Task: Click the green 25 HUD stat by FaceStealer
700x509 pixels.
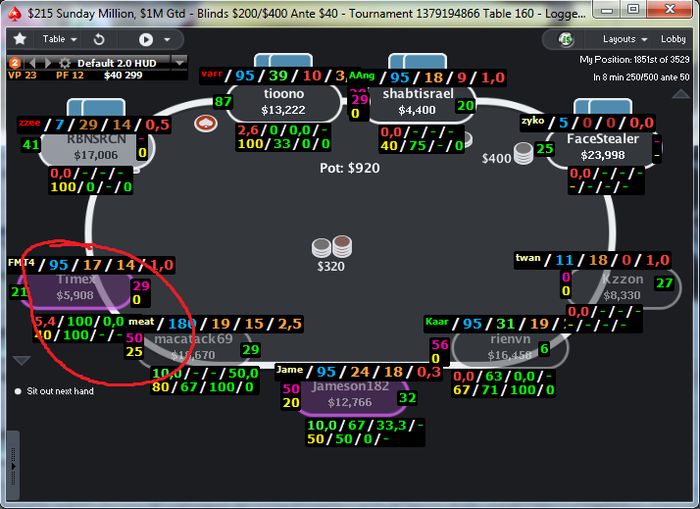Action: [545, 149]
